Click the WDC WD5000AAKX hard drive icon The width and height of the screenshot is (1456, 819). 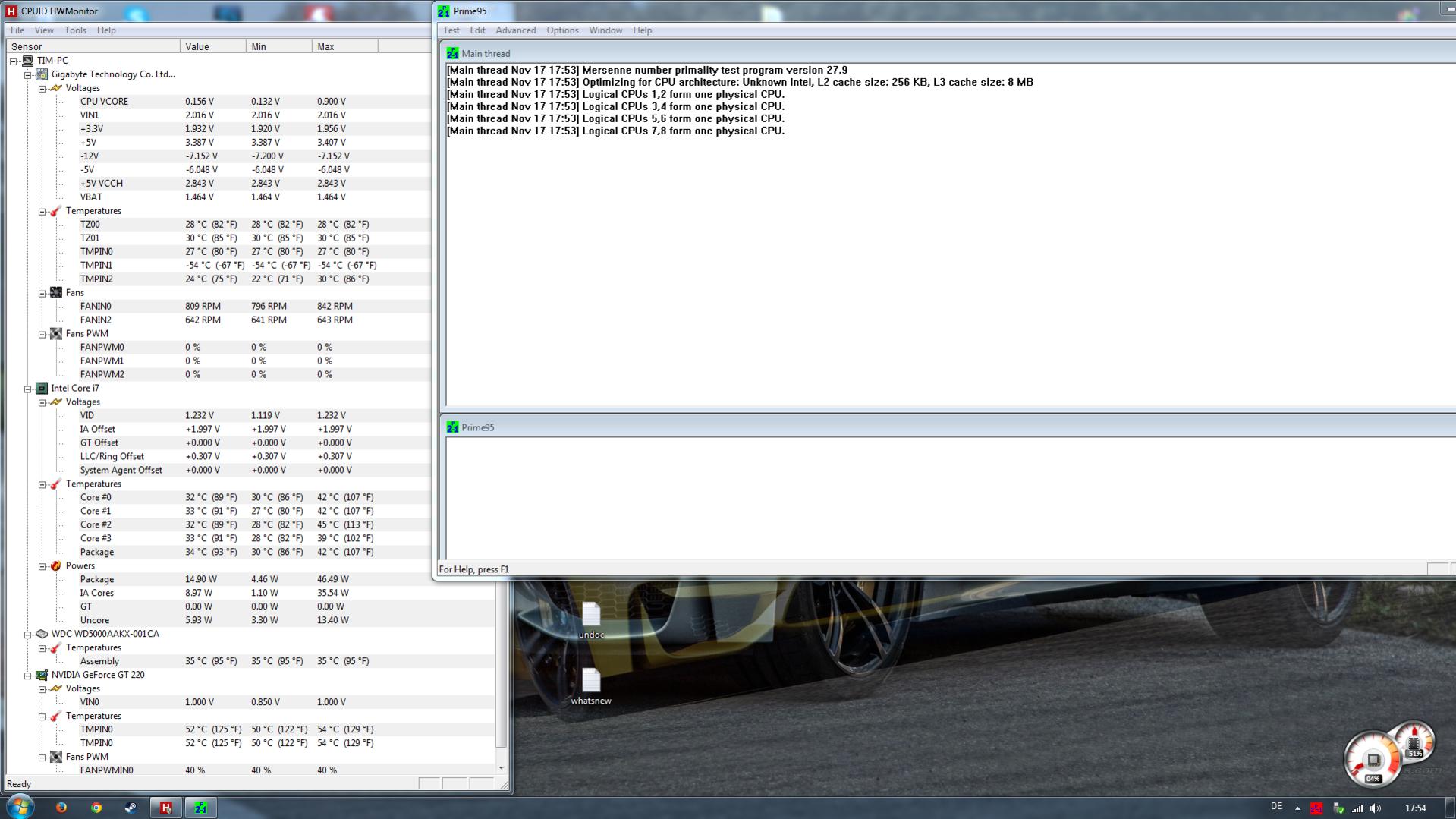pyautogui.click(x=42, y=634)
